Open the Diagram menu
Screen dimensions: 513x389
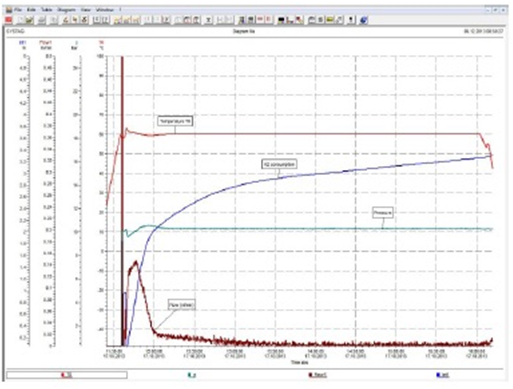66,10
